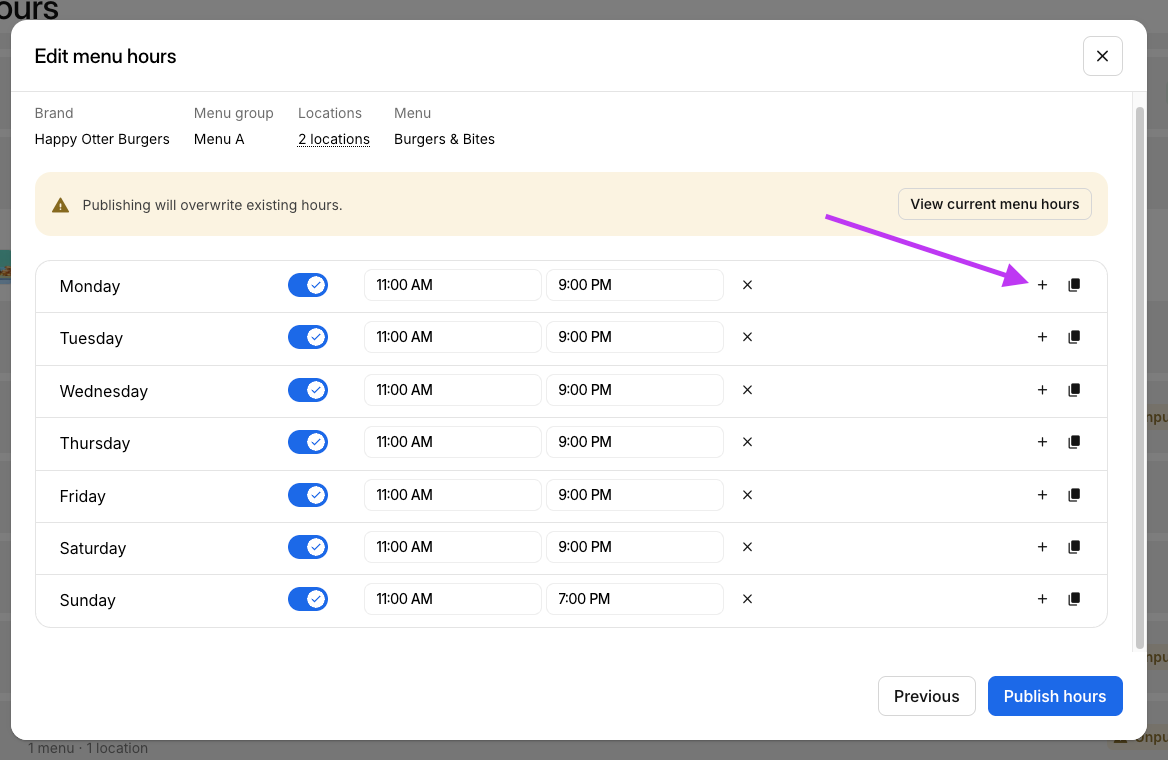
Task: Remove the Tuesday time range
Action: pos(747,337)
